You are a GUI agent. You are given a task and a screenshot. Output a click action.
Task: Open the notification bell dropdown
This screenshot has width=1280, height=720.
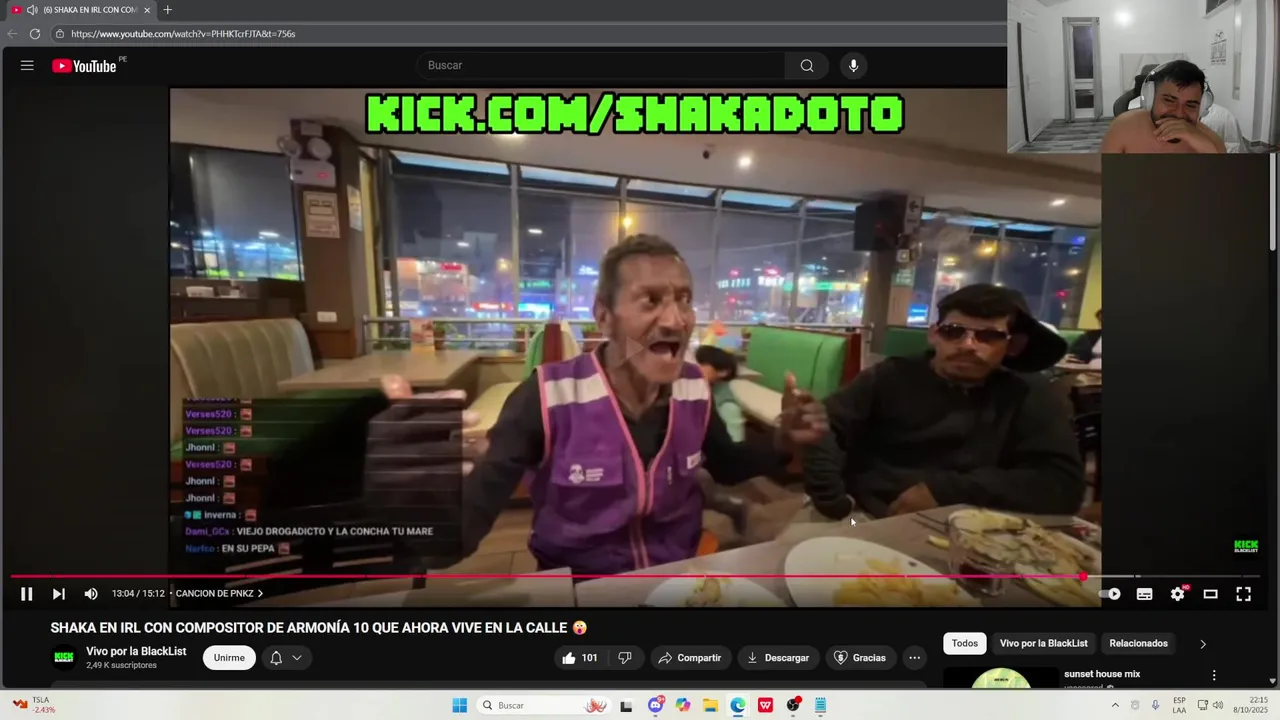(x=285, y=658)
